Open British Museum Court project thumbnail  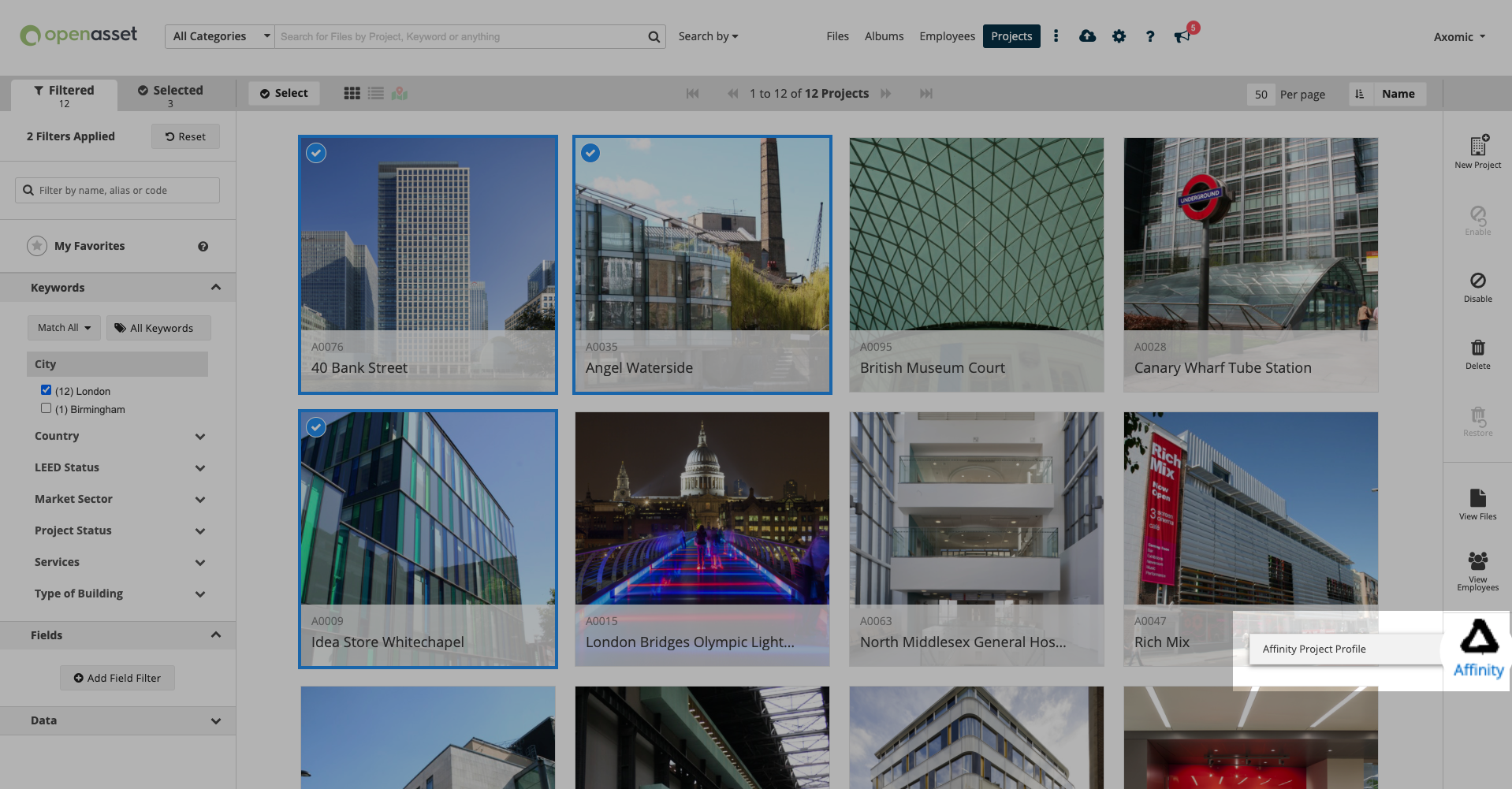pyautogui.click(x=977, y=265)
